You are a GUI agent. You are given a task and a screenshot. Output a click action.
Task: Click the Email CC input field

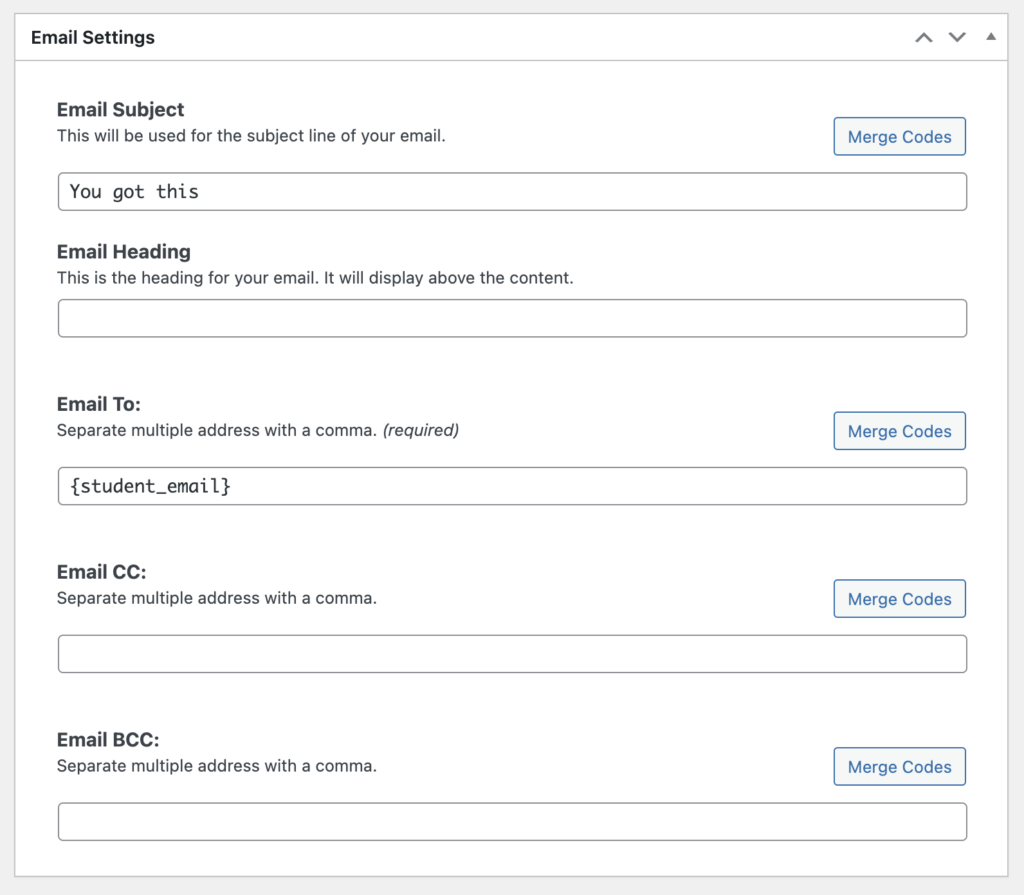(x=512, y=655)
